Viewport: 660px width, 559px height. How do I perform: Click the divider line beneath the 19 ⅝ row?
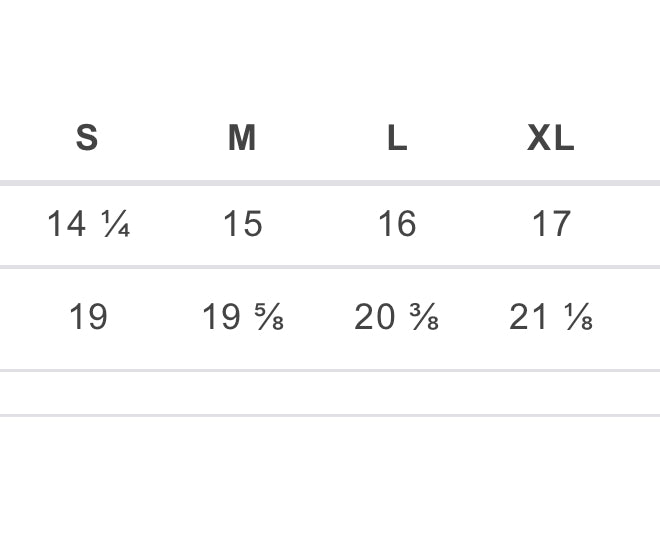point(330,370)
